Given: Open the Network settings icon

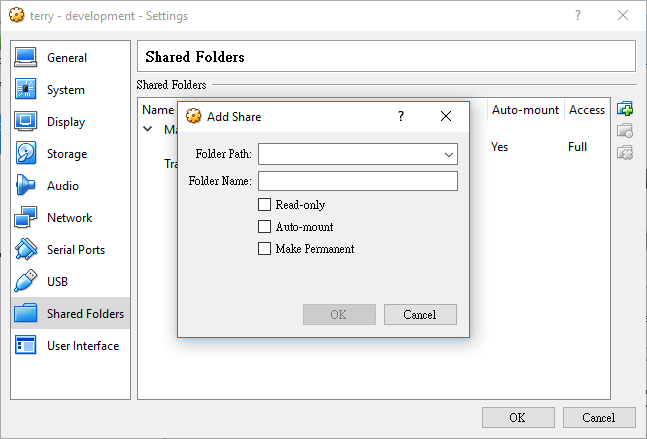Looking at the screenshot, I should point(25,217).
